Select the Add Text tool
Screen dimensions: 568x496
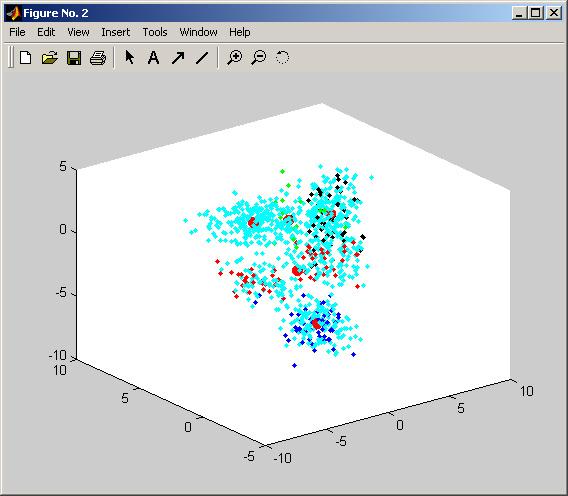point(154,58)
